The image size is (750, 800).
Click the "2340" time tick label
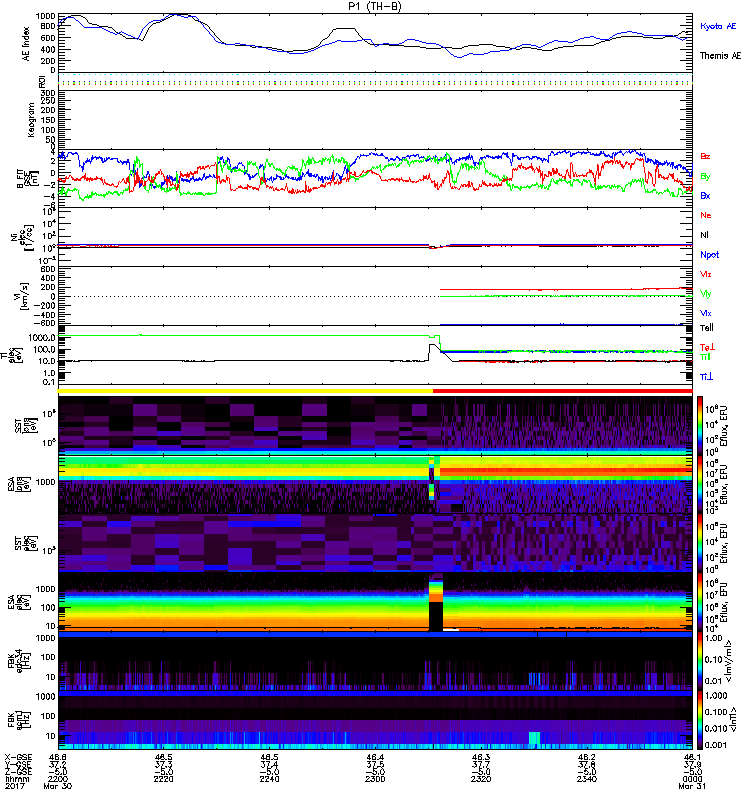tap(586, 779)
